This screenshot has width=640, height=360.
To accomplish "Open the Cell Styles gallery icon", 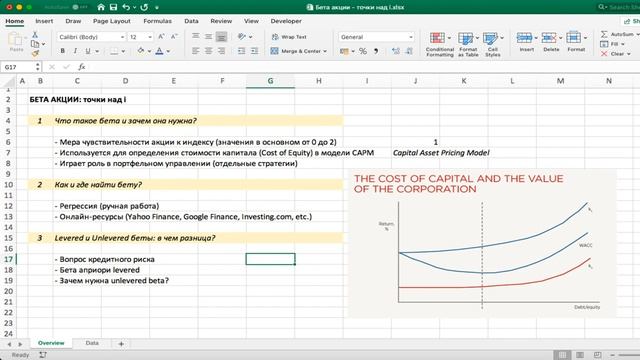I will pos(490,38).
